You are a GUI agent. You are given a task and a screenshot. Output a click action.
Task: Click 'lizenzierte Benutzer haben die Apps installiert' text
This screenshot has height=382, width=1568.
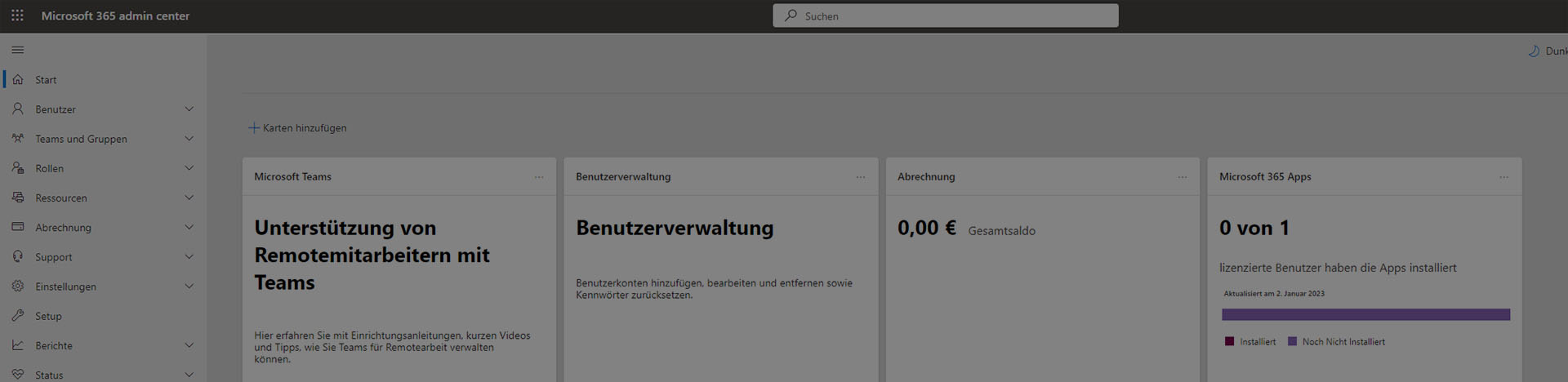[1338, 268]
